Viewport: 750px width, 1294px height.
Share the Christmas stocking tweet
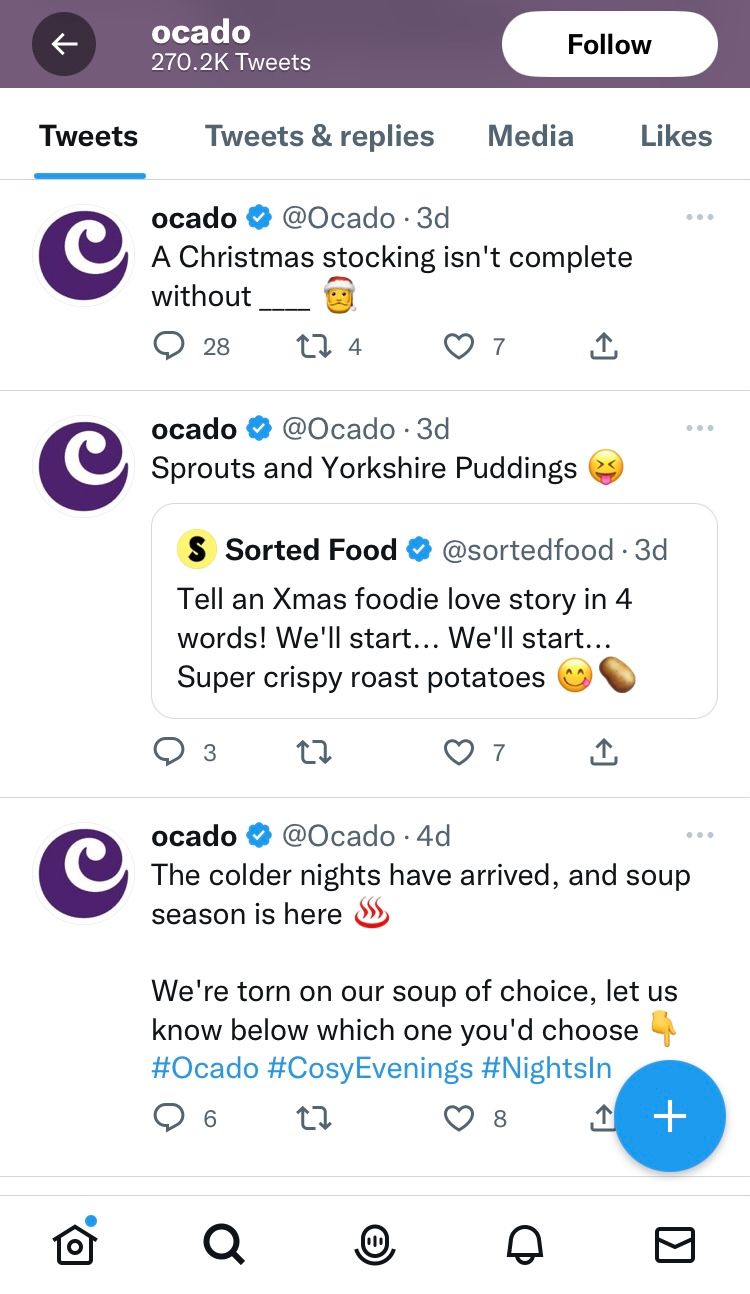click(x=603, y=346)
